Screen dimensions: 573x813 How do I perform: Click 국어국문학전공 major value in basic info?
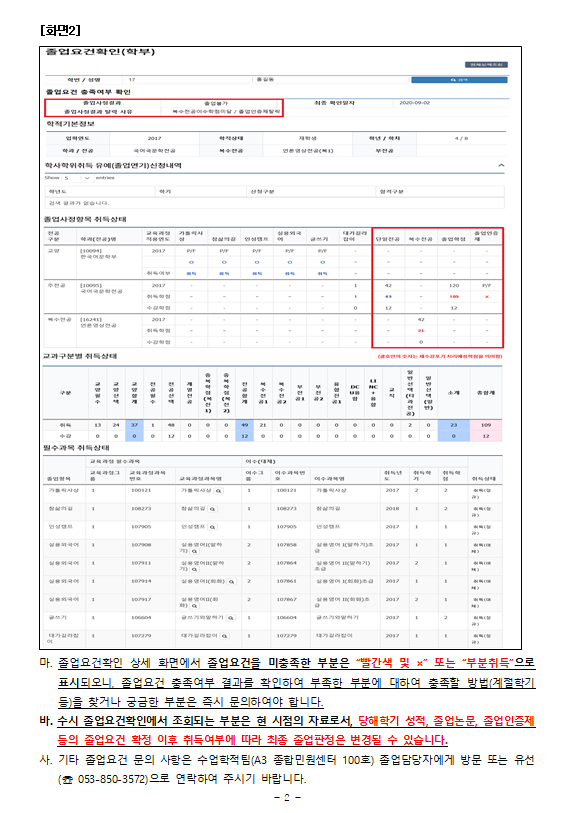[154, 151]
